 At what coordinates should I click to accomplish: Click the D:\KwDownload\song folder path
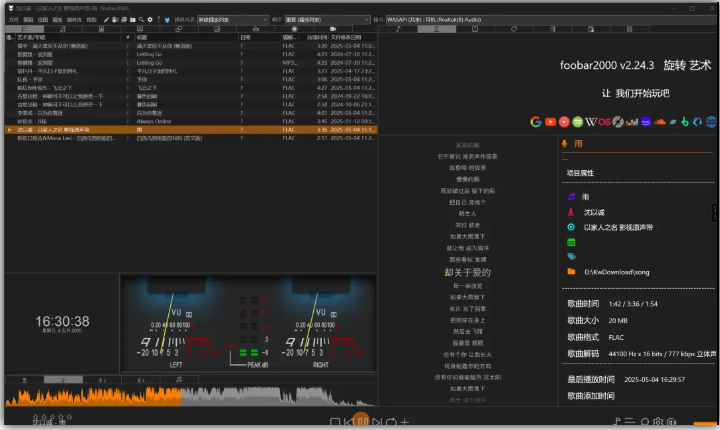617,272
